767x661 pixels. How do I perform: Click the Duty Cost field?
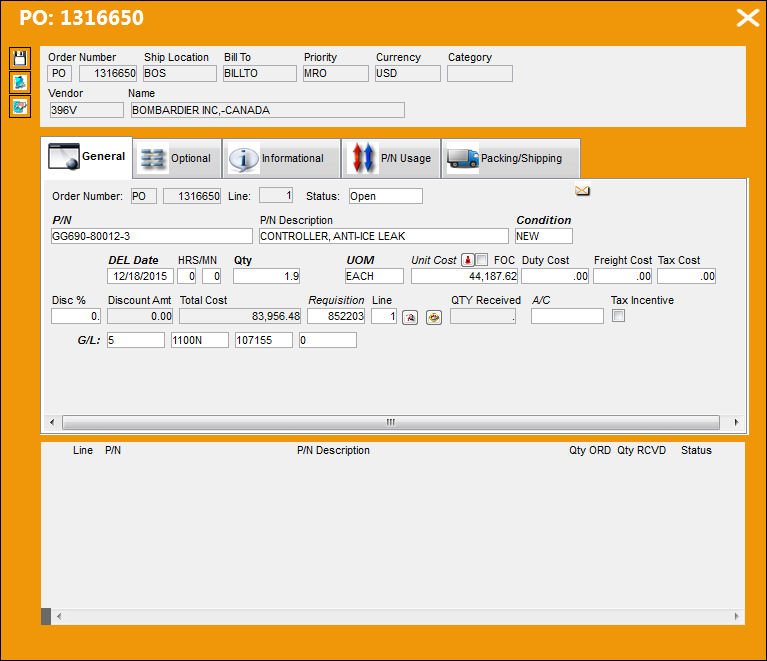point(555,276)
